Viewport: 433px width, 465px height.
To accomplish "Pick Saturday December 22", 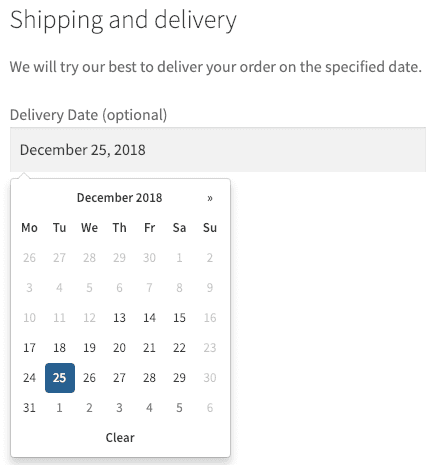I will click(x=179, y=348).
